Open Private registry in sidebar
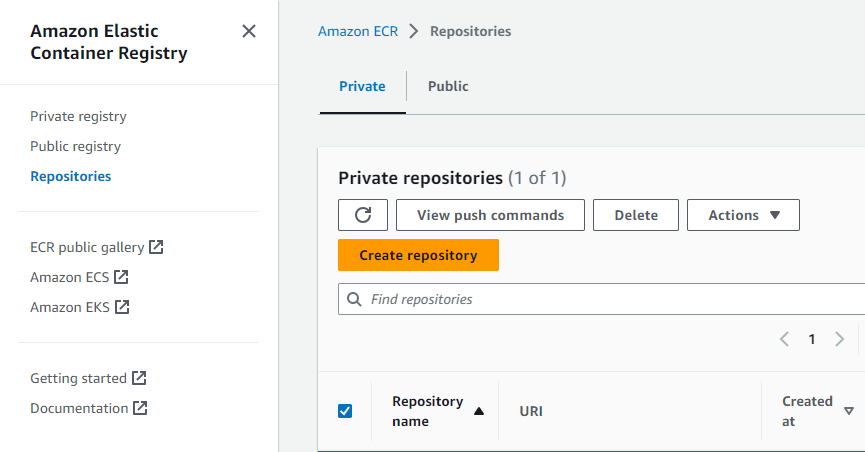The height and width of the screenshot is (452, 865). [78, 116]
